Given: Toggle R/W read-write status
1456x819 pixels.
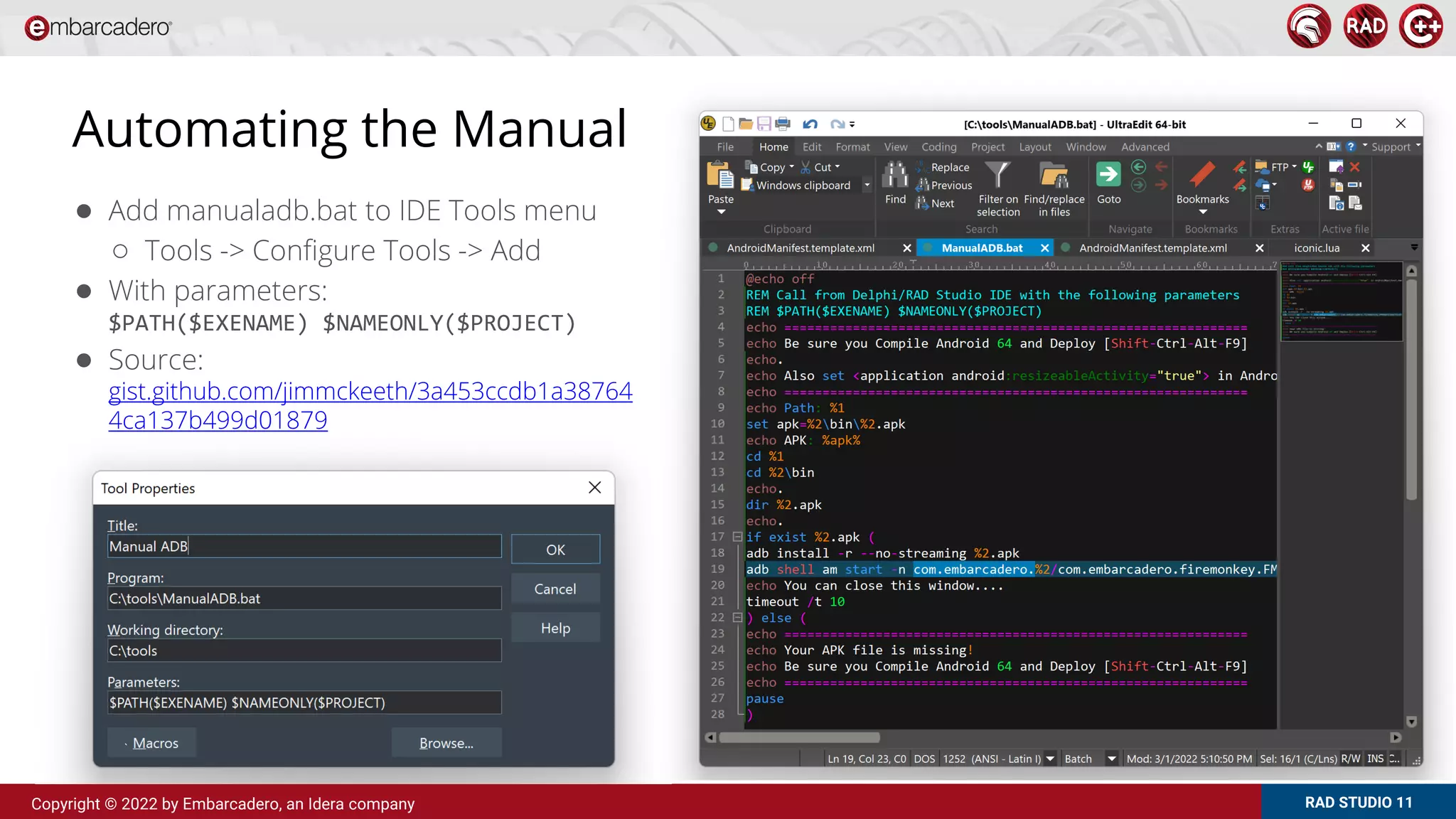Looking at the screenshot, I should (1350, 759).
